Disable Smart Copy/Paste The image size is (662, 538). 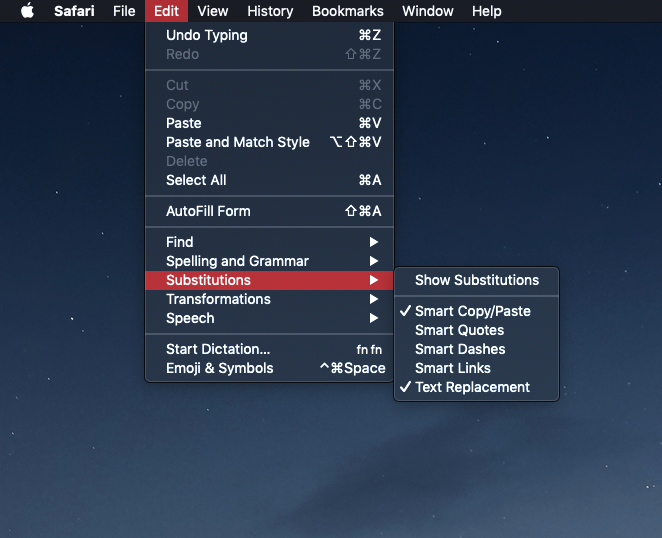pos(477,311)
